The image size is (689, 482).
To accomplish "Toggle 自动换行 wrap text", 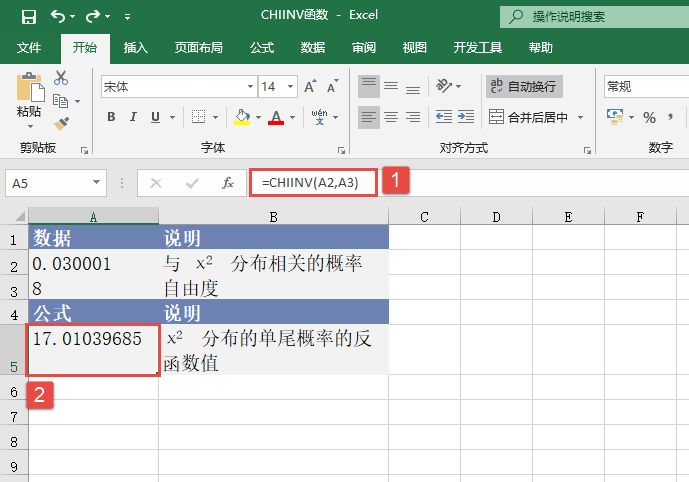I will tap(524, 86).
